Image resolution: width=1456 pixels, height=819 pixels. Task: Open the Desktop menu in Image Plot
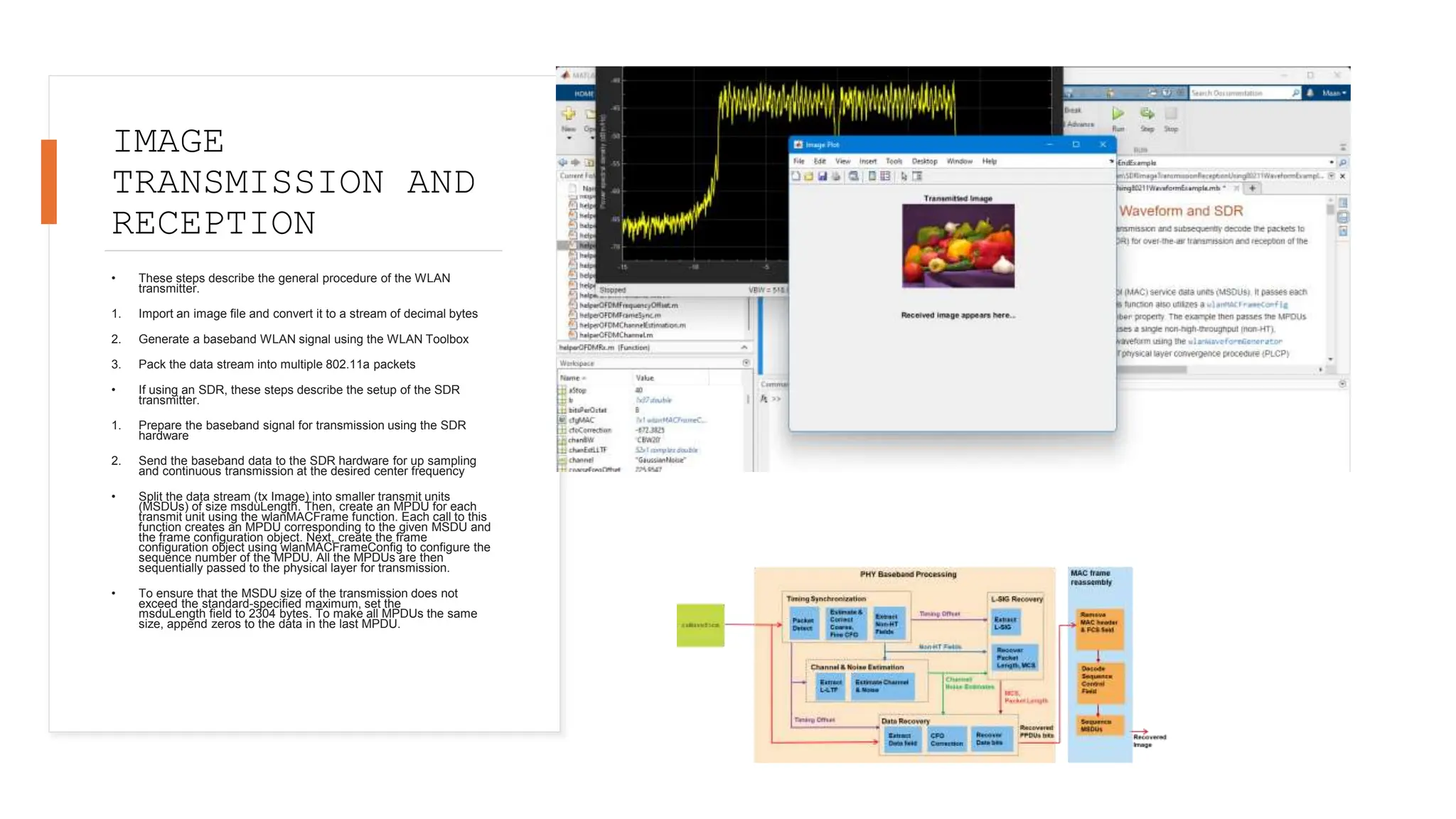click(925, 161)
